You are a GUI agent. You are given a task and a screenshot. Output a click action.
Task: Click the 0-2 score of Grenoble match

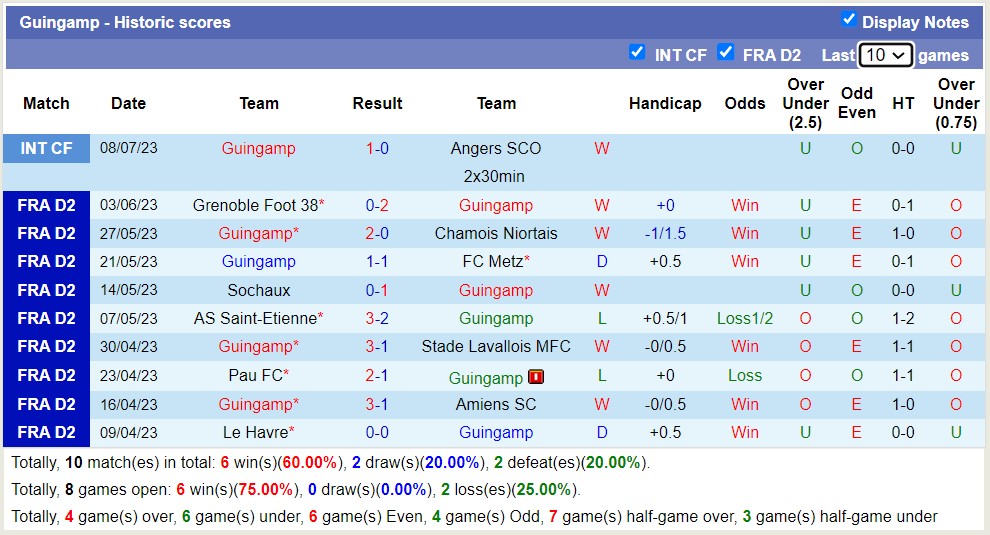coord(377,205)
